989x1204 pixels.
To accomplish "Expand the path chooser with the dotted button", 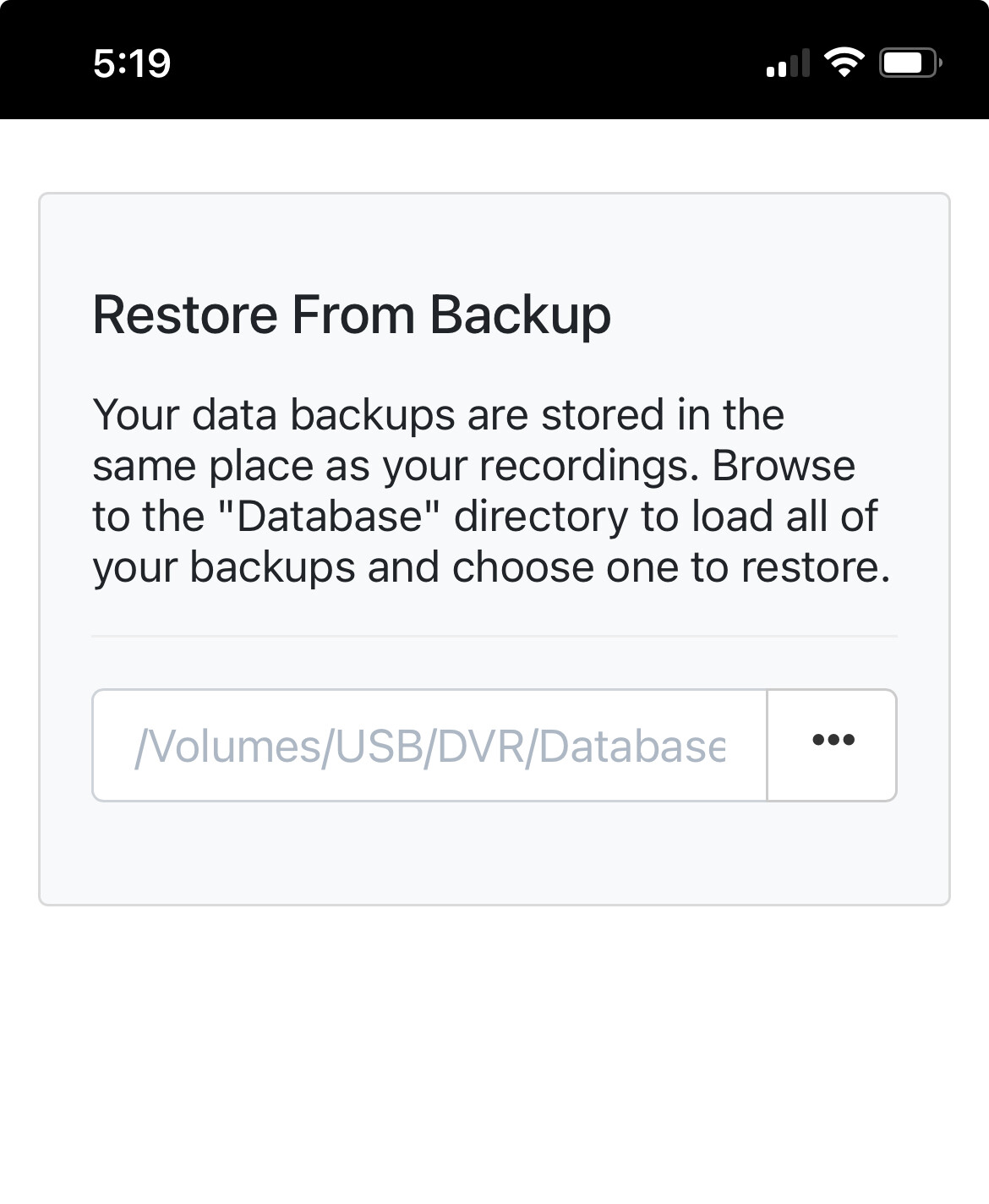I will click(833, 742).
